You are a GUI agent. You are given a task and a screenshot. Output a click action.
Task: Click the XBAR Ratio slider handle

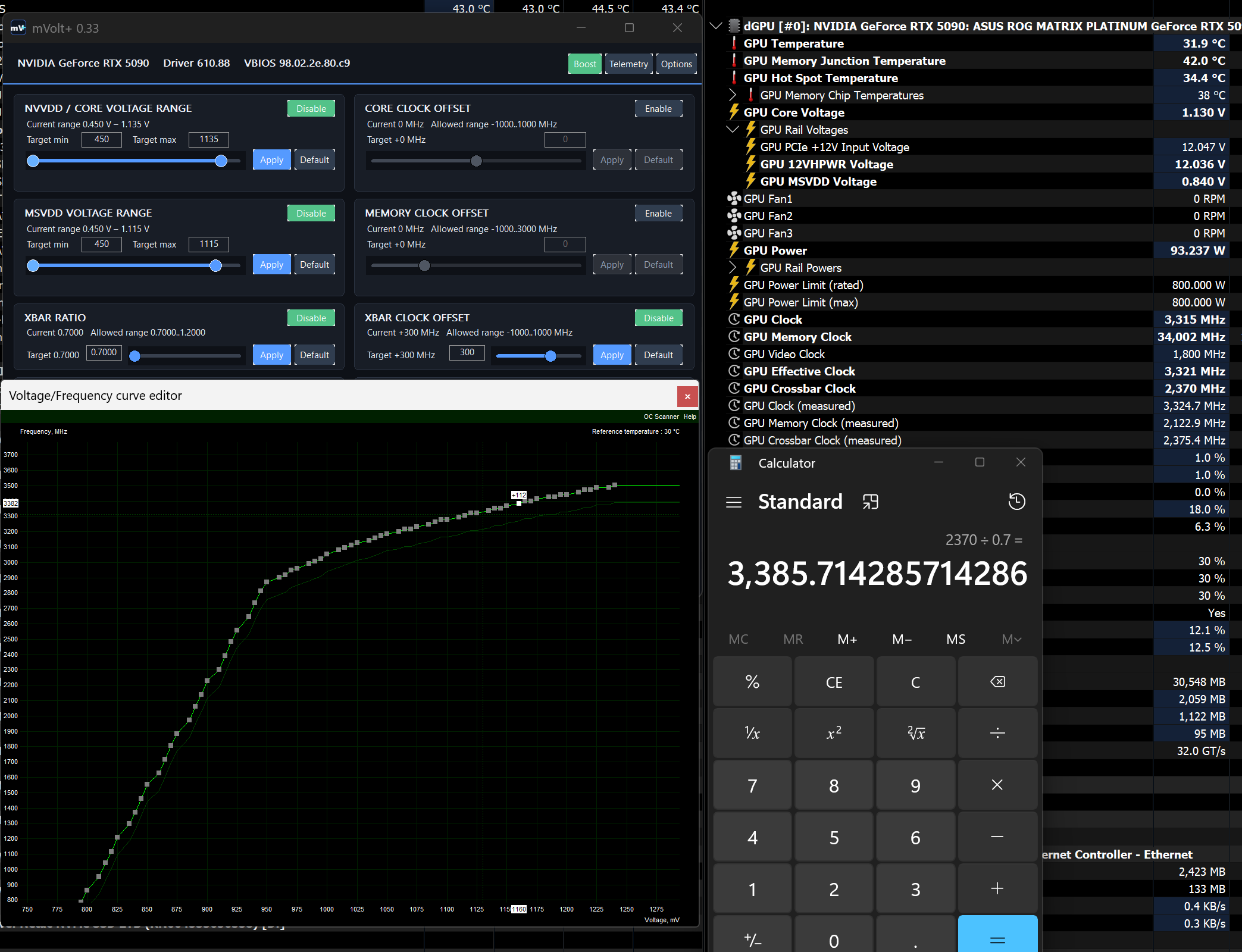click(x=135, y=356)
